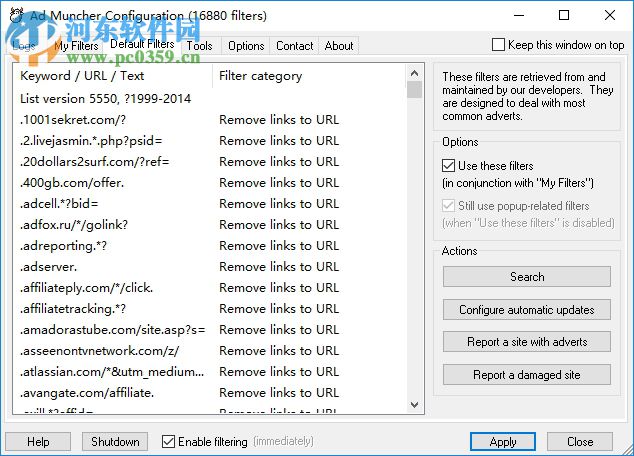Click Report a site with adverts
Image resolution: width=634 pixels, height=456 pixels.
tap(527, 342)
